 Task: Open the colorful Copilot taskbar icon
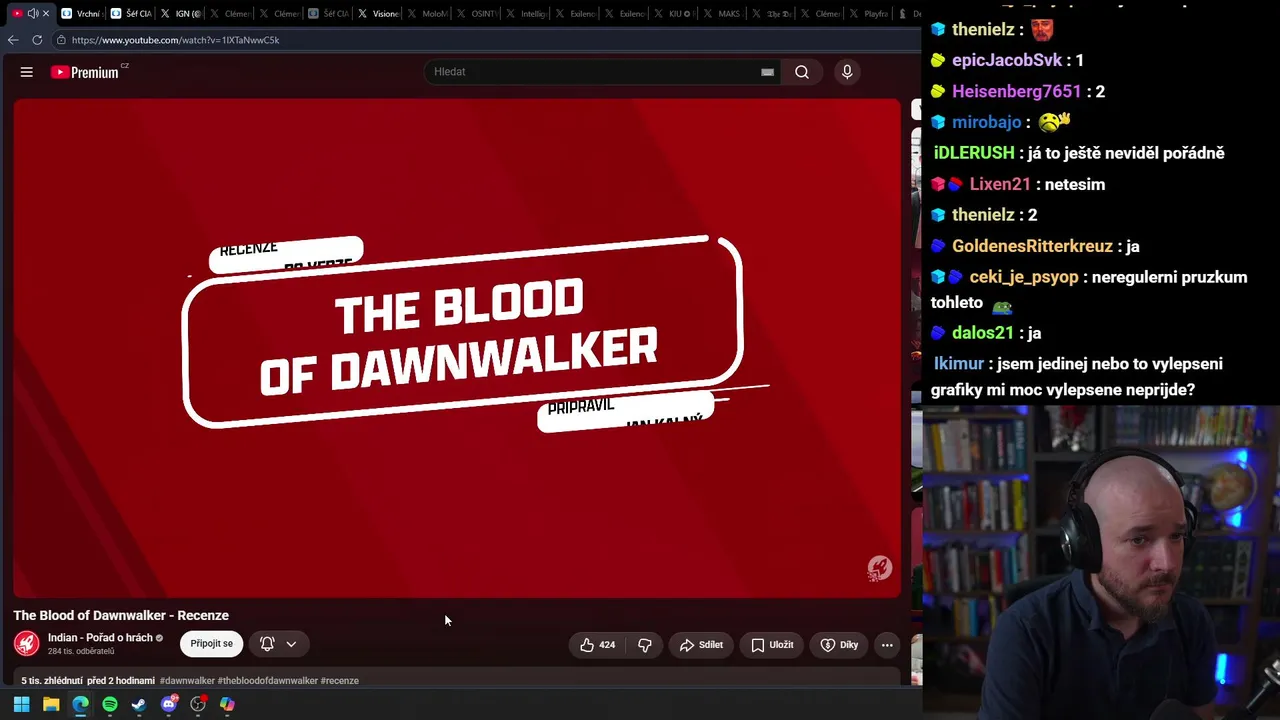(228, 704)
